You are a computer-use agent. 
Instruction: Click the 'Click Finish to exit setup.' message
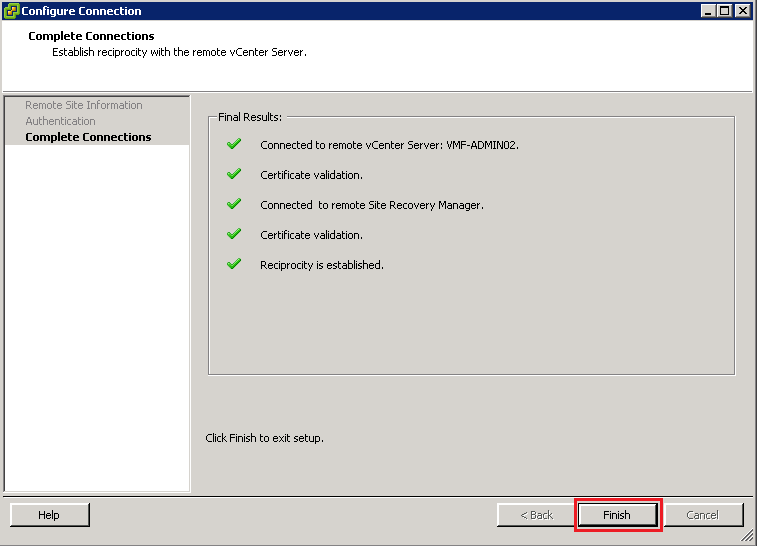(x=264, y=438)
